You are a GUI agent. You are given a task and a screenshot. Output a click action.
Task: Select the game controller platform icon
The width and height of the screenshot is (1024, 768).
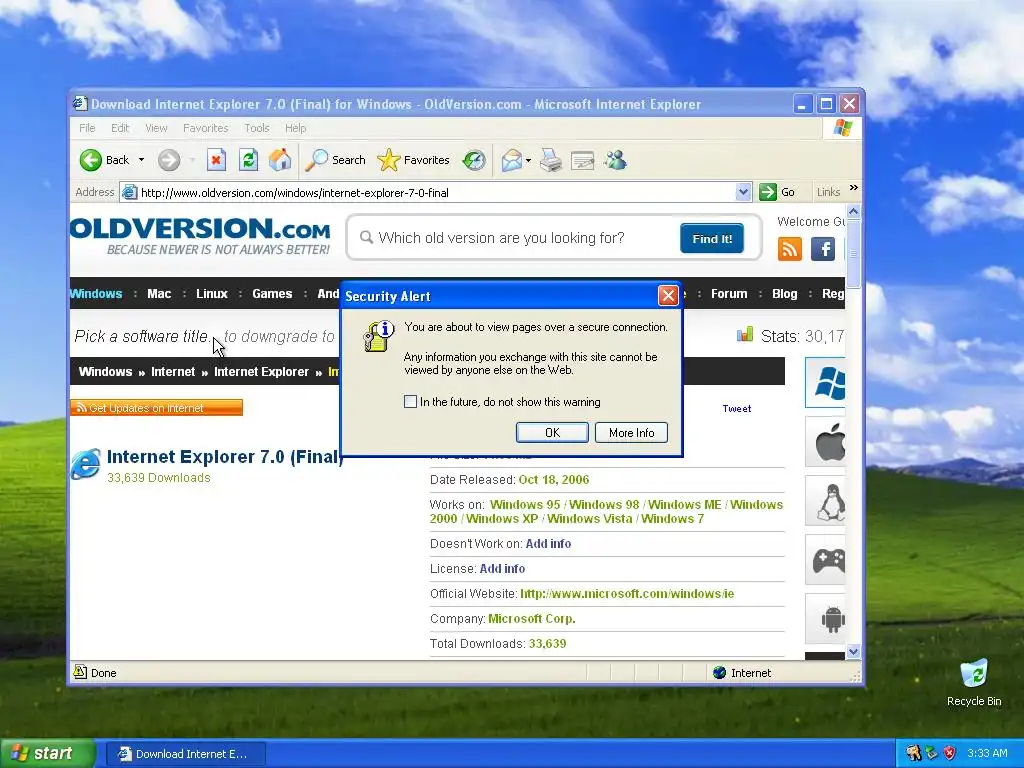[825, 560]
